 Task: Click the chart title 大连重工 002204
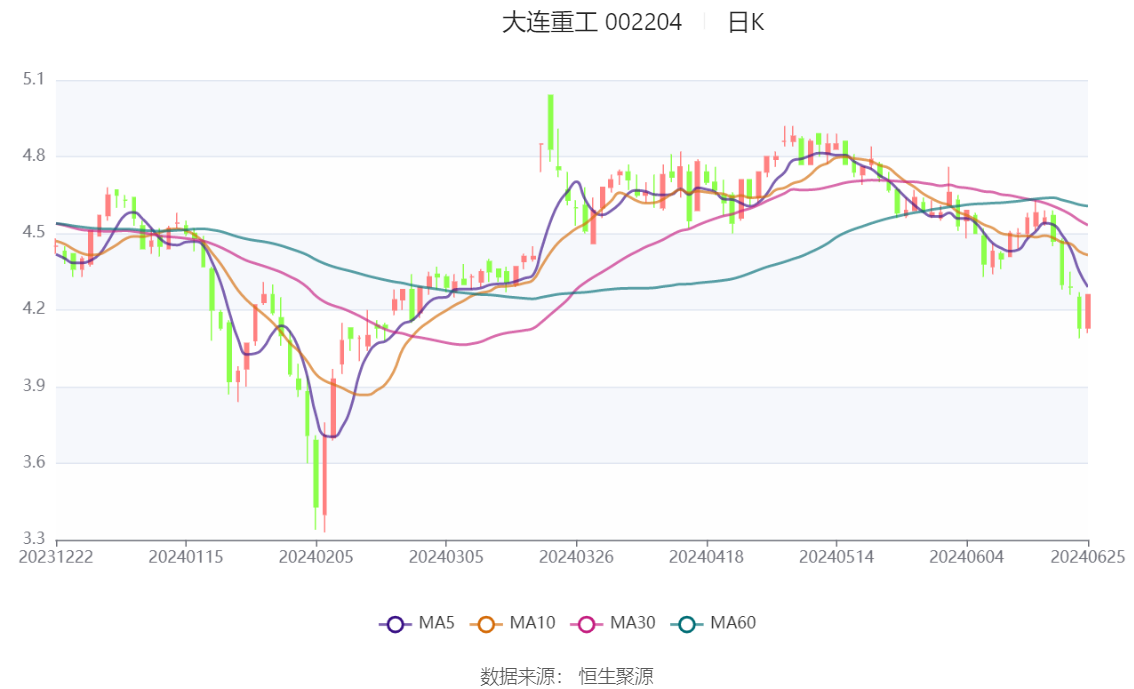(x=591, y=22)
